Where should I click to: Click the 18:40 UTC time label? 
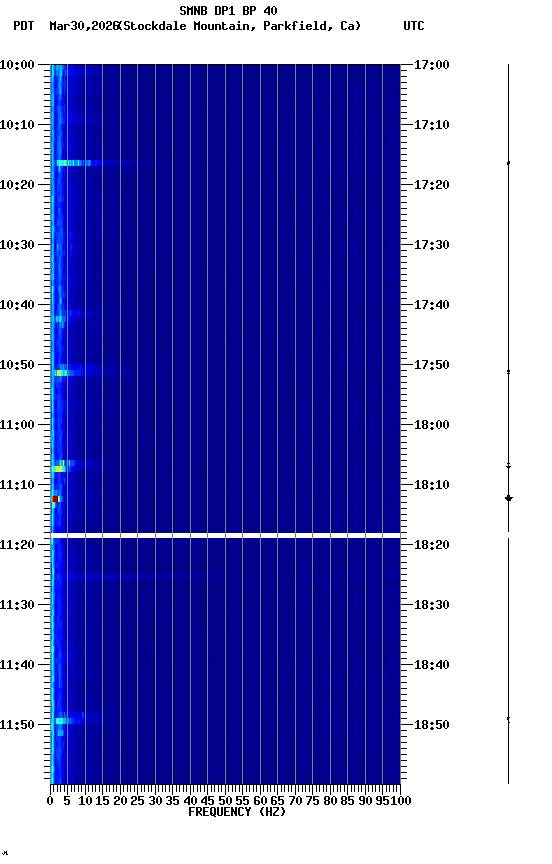pyautogui.click(x=432, y=665)
